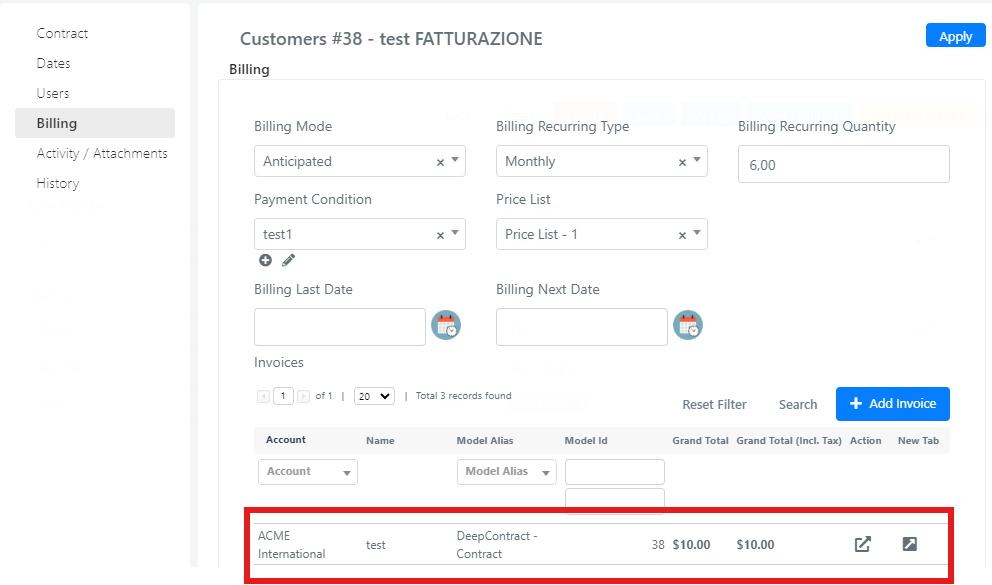
Task: Open the Billing Next Date calendar picker
Action: click(688, 325)
